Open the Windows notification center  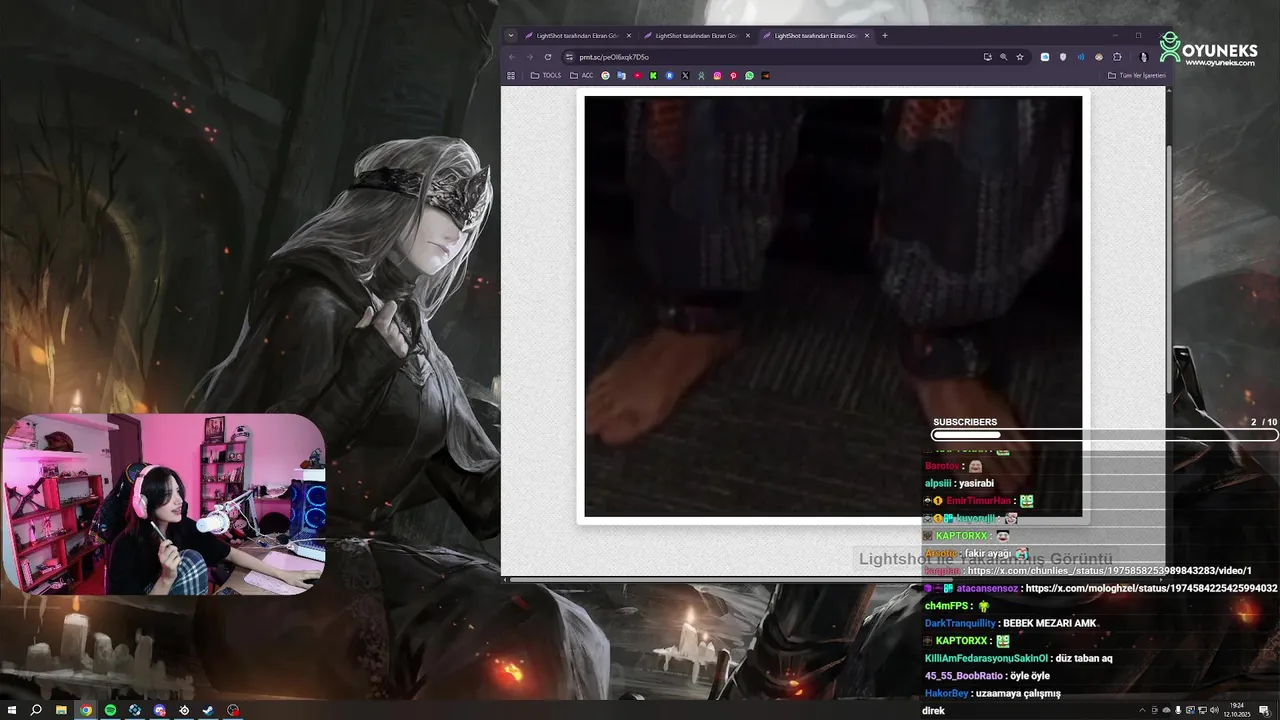click(x=1265, y=710)
